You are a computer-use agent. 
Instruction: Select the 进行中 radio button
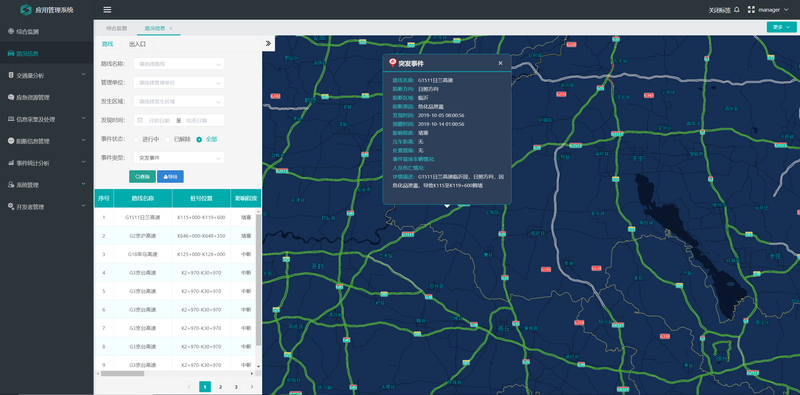[136, 139]
